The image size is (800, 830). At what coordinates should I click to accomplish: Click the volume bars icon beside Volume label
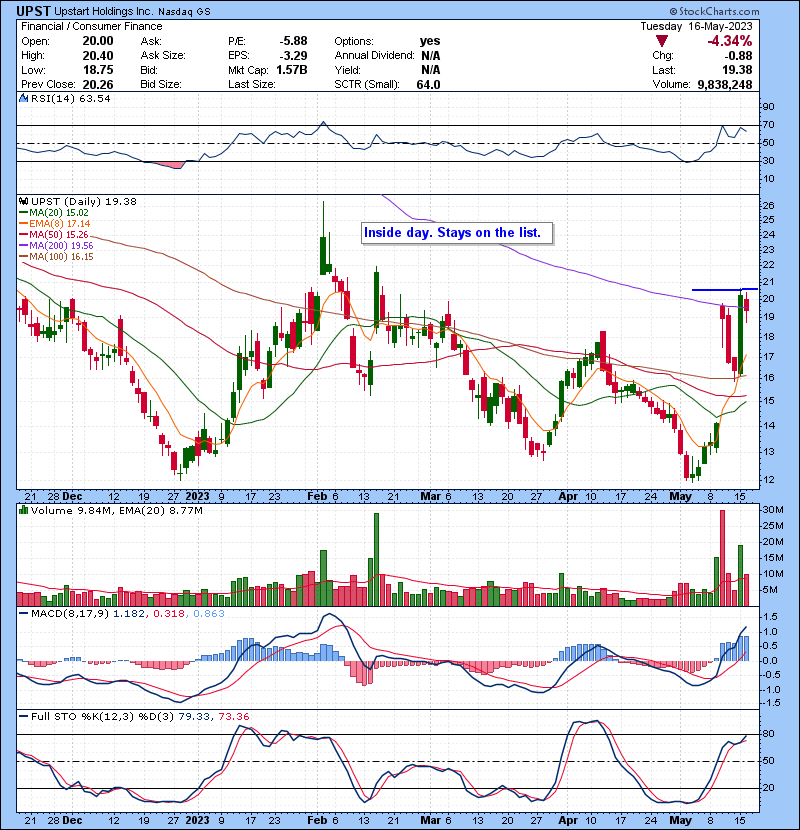click(x=23, y=510)
